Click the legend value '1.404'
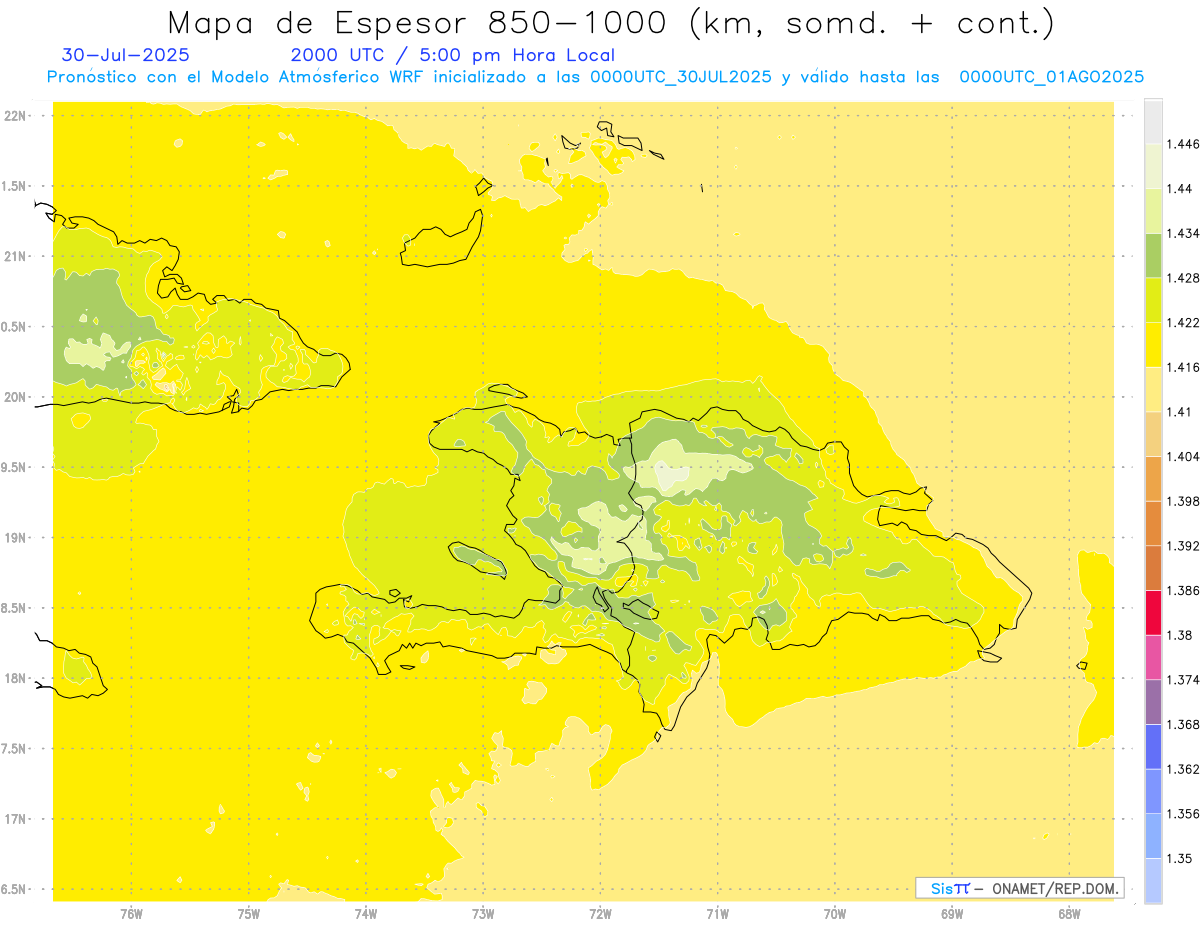1200x927 pixels. [1183, 457]
